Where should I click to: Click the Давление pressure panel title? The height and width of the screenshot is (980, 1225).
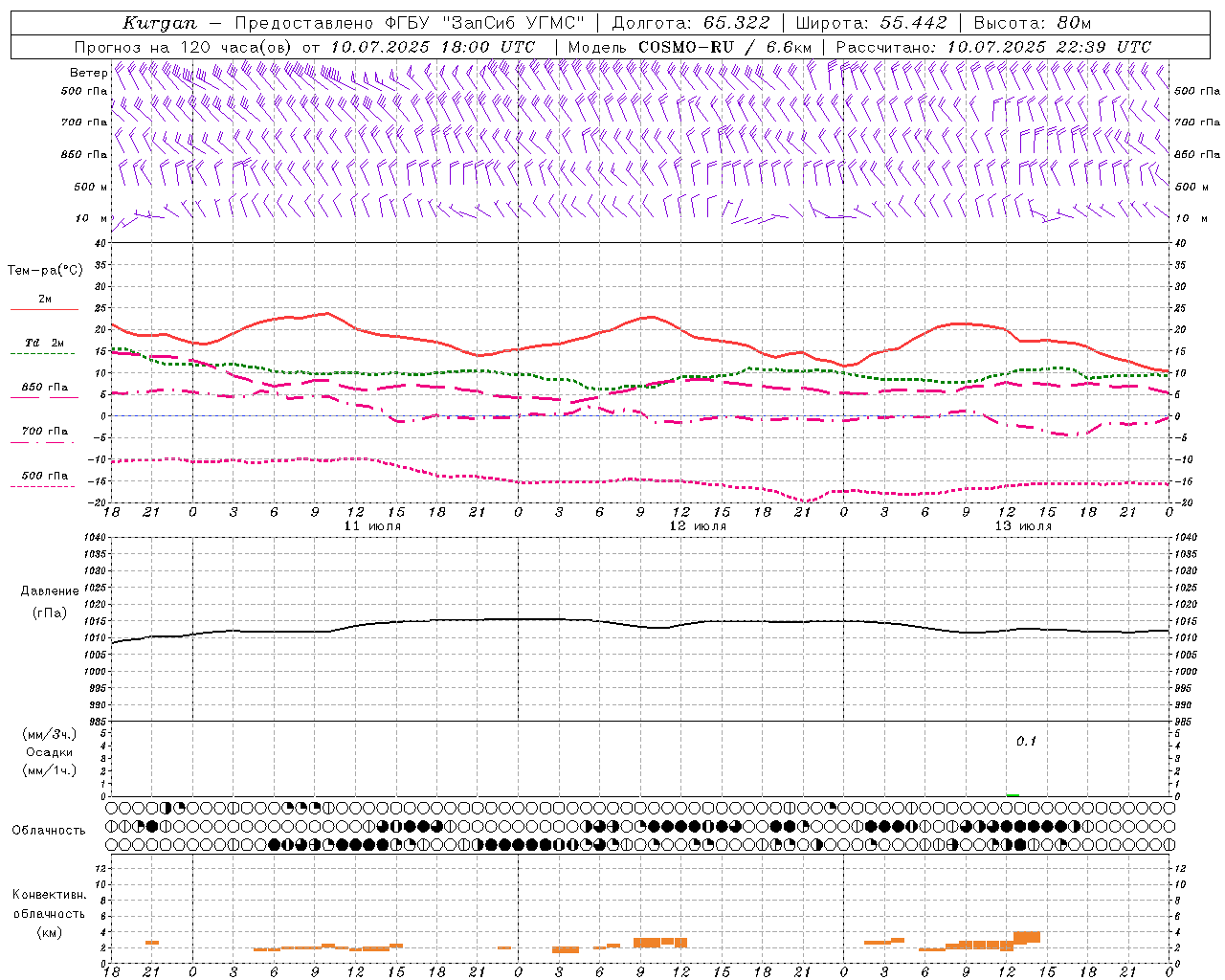(50, 591)
